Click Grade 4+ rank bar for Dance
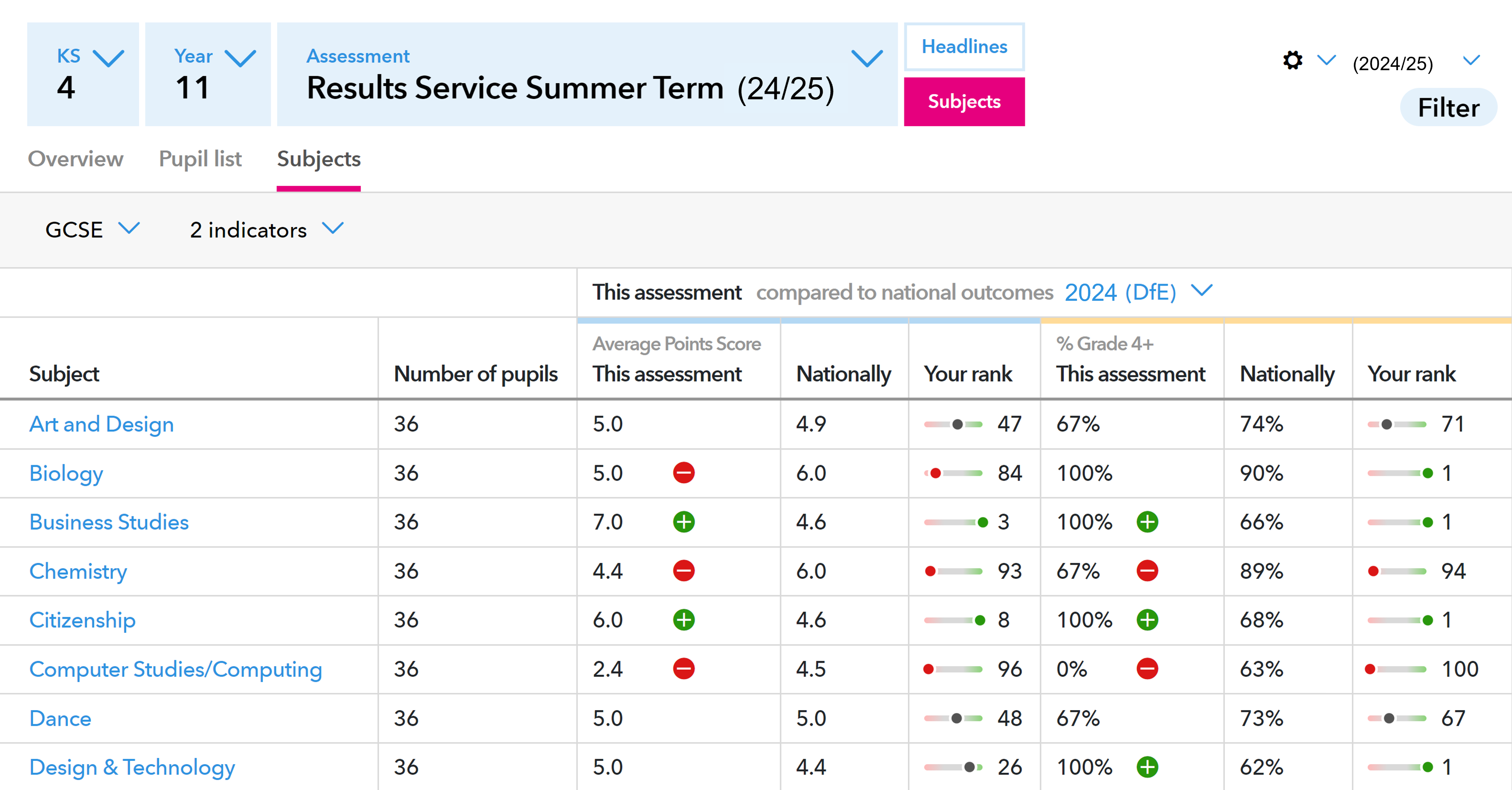 pos(1397,718)
